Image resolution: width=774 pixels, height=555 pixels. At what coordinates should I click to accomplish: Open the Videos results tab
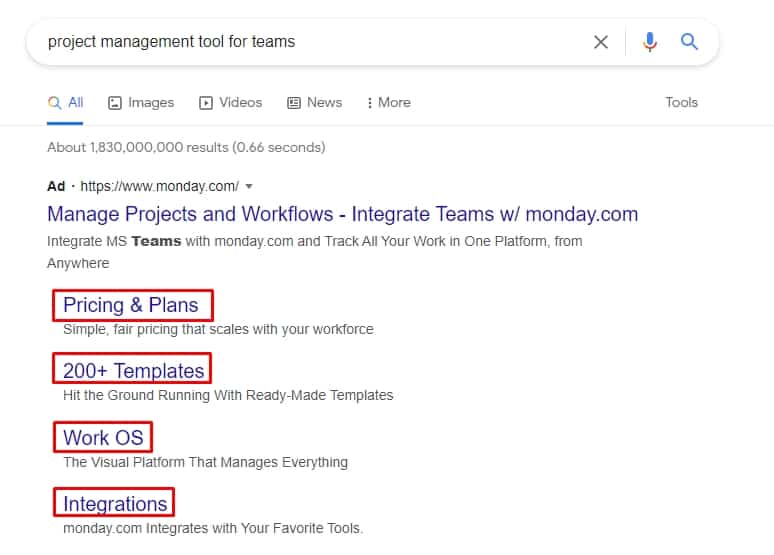(231, 102)
